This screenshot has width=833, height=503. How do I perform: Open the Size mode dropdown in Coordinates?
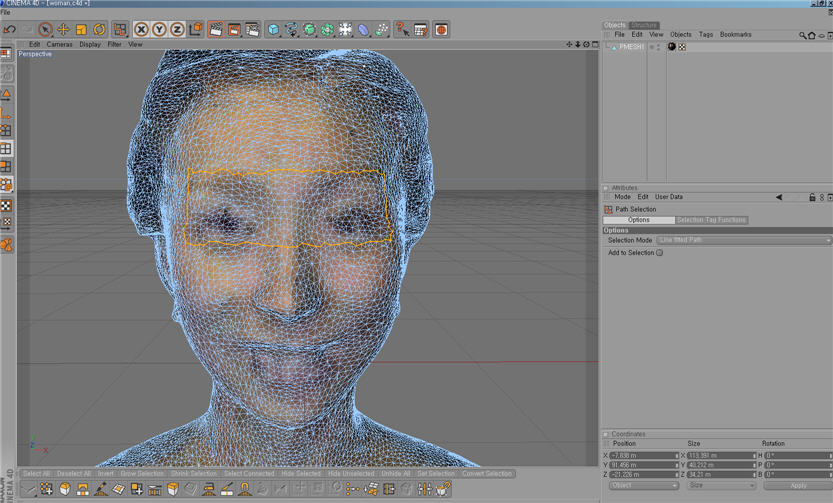click(721, 485)
